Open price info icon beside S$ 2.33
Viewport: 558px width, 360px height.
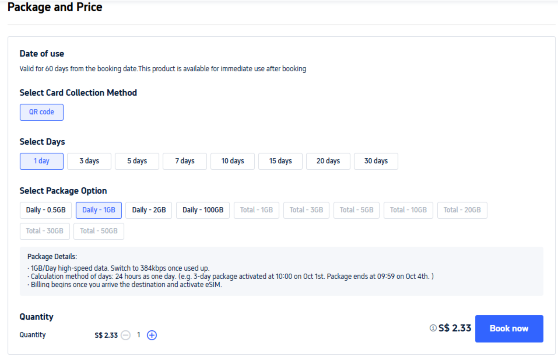pos(433,328)
